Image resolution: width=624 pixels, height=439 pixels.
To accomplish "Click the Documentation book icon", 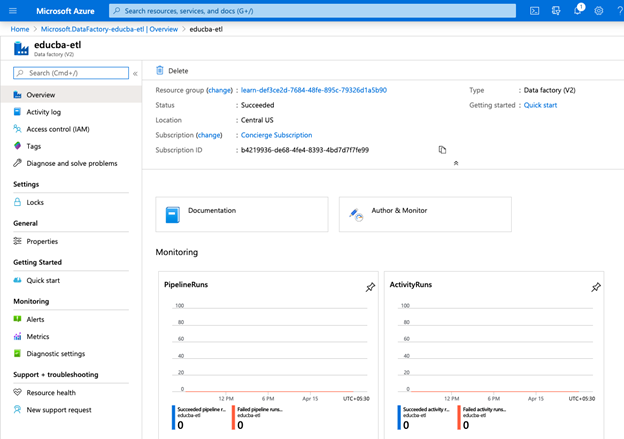I will pyautogui.click(x=173, y=215).
